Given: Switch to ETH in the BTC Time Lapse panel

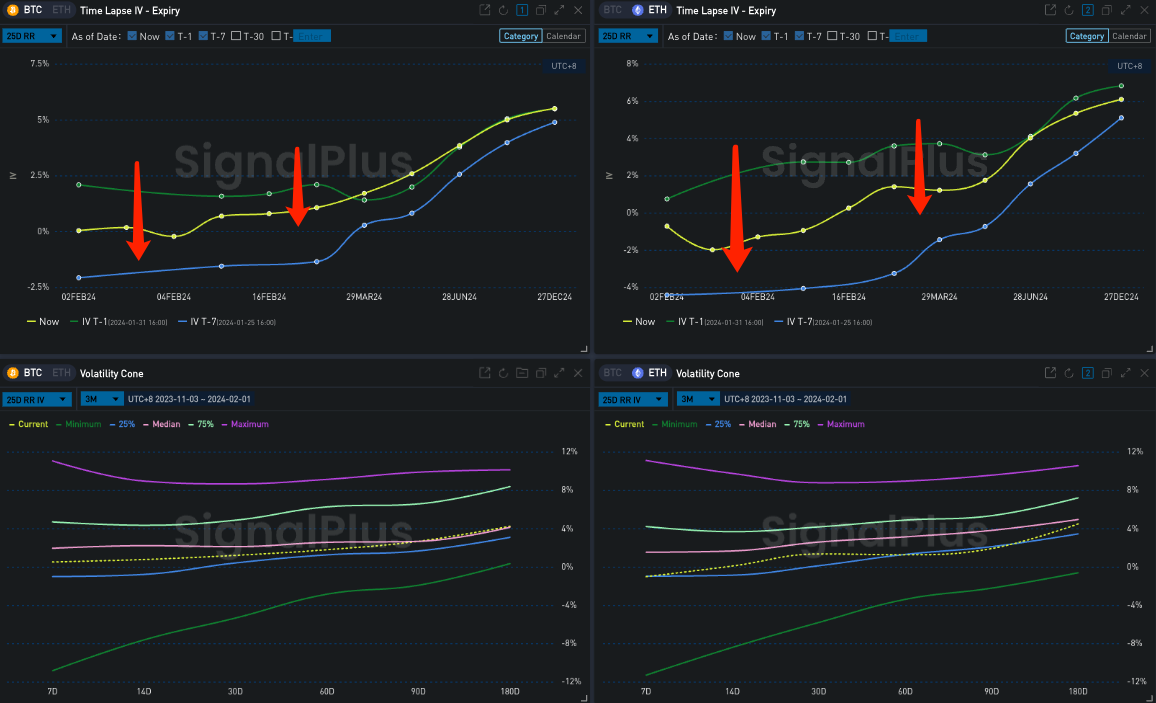Looking at the screenshot, I should click(x=61, y=10).
